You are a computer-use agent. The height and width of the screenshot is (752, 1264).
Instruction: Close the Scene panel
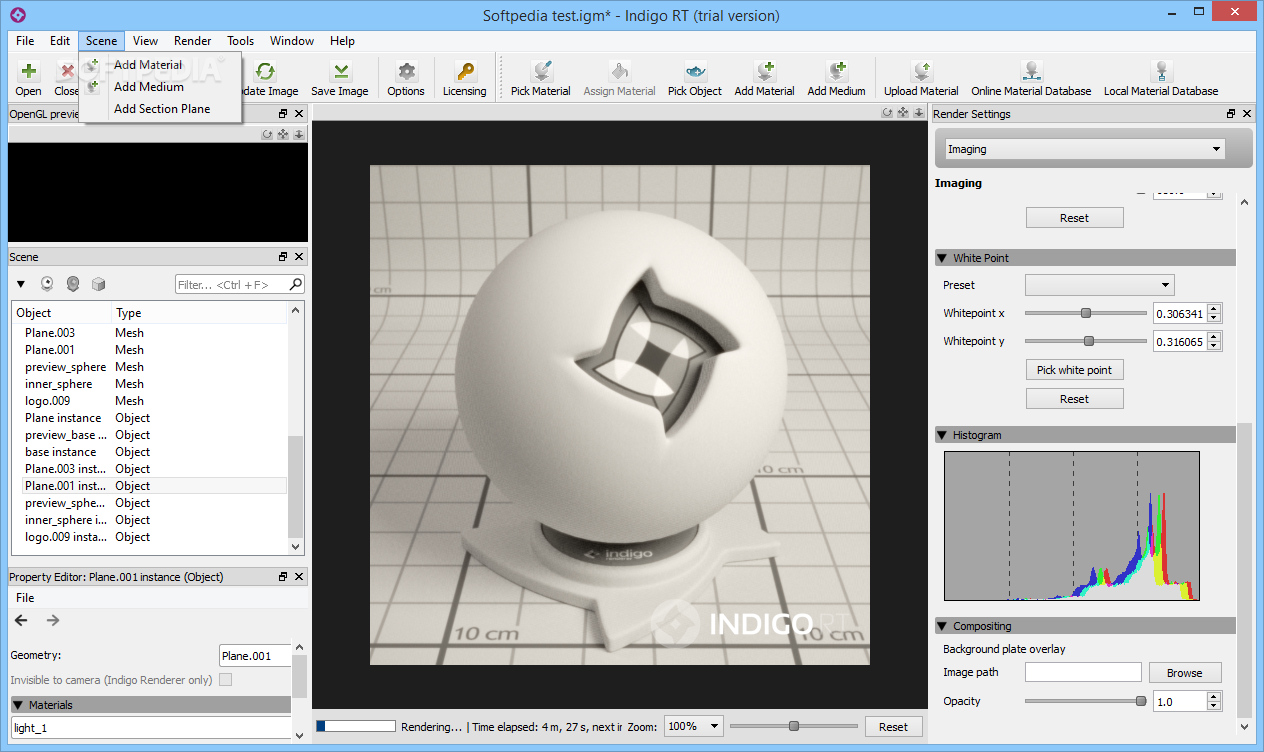[298, 257]
